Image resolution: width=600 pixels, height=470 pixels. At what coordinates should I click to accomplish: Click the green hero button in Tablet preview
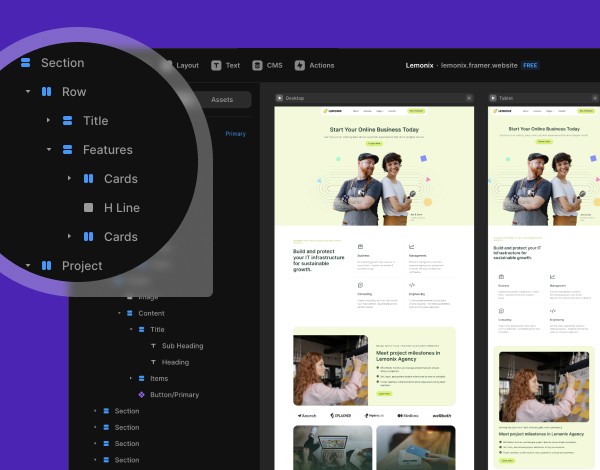pos(544,142)
